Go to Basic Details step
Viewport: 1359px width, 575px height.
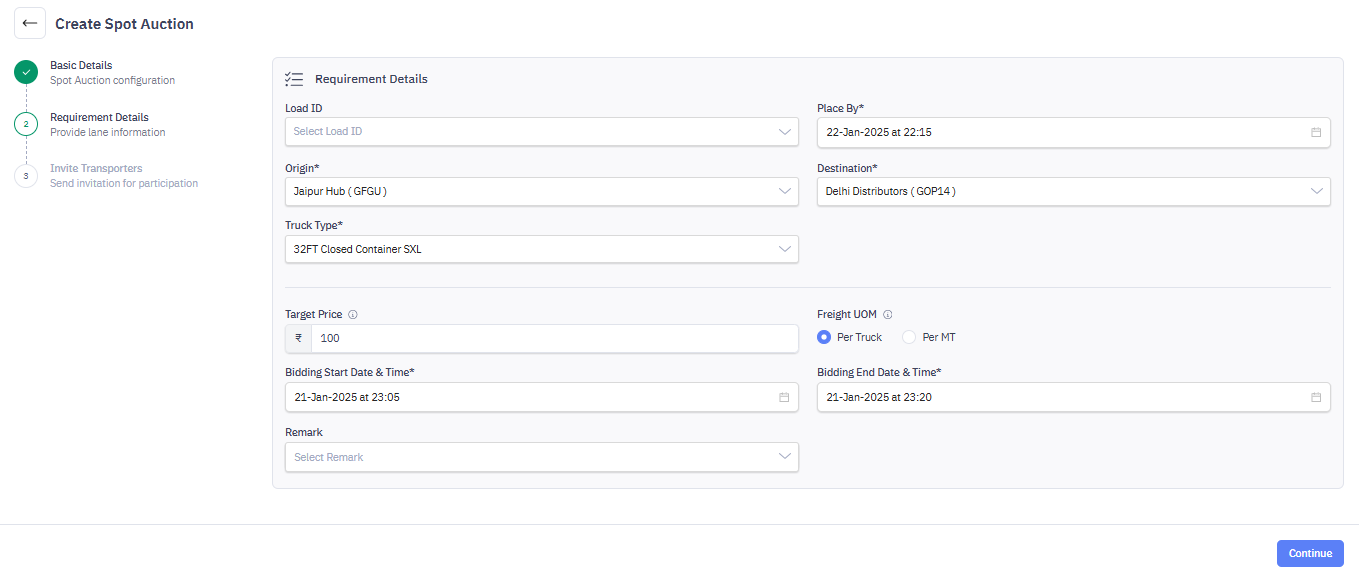pos(81,66)
